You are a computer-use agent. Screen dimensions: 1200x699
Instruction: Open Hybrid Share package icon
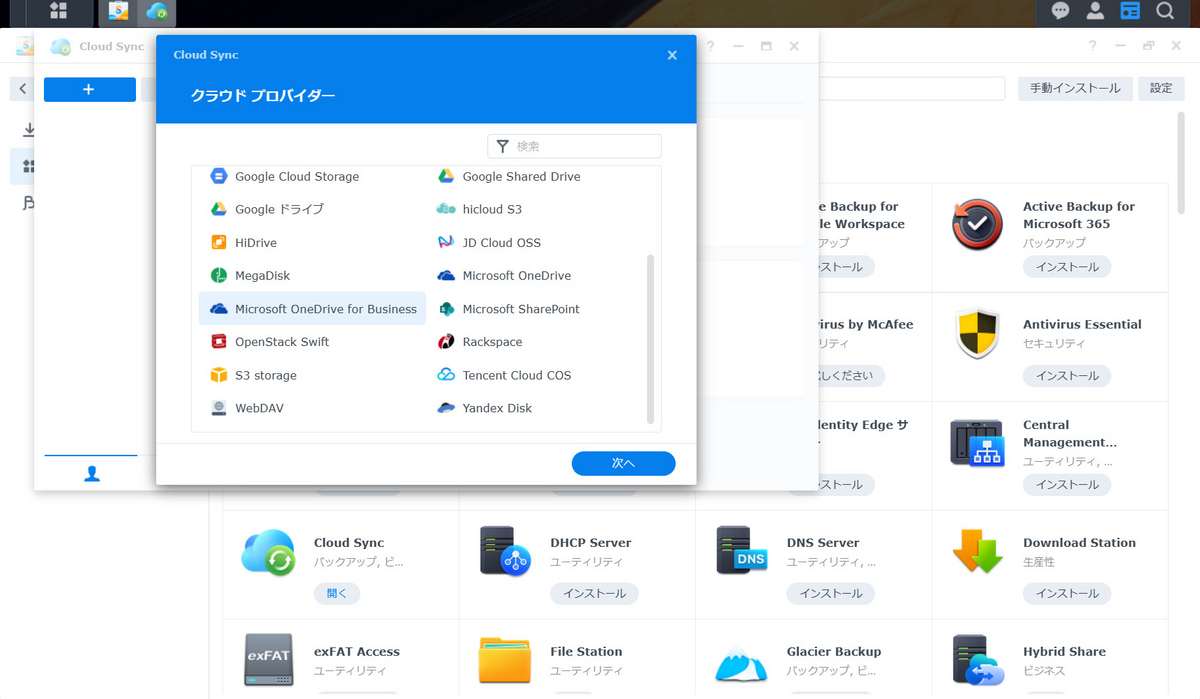point(977,660)
